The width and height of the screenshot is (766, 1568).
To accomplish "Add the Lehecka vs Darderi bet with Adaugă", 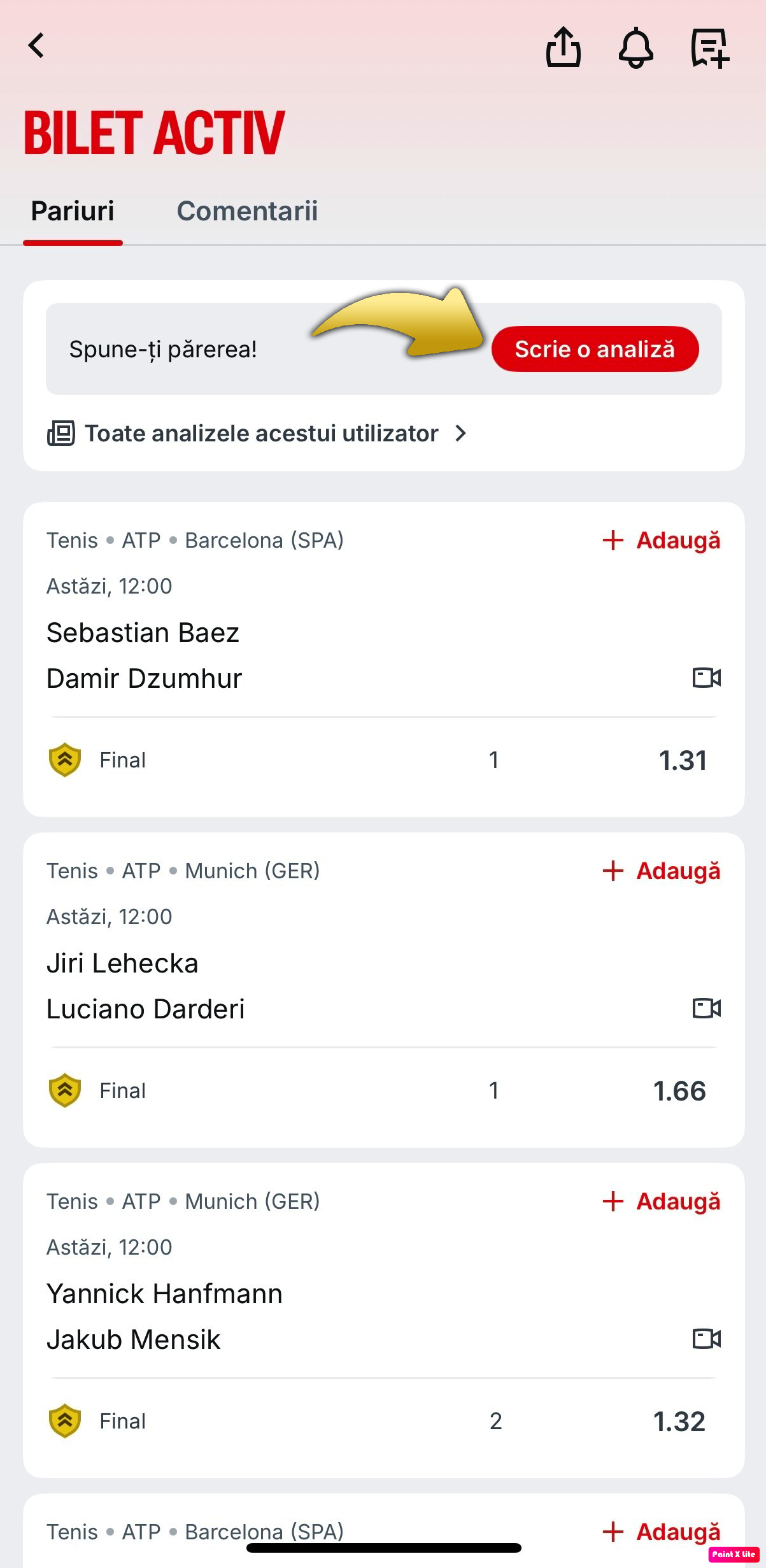I will pyautogui.click(x=662, y=871).
